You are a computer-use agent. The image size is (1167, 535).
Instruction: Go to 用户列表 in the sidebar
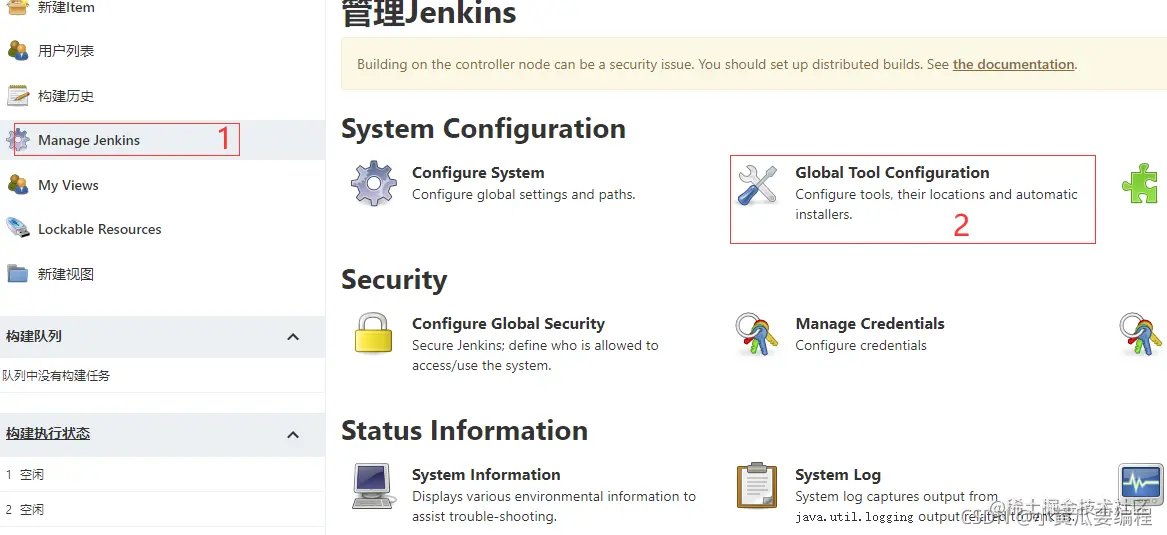point(66,51)
